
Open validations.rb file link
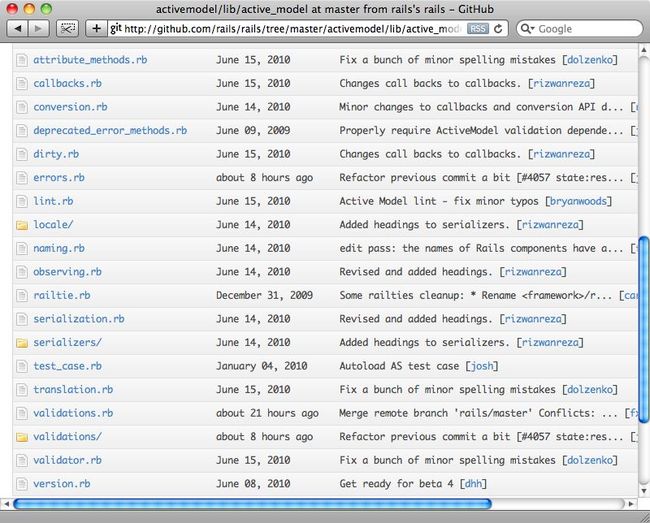73,413
